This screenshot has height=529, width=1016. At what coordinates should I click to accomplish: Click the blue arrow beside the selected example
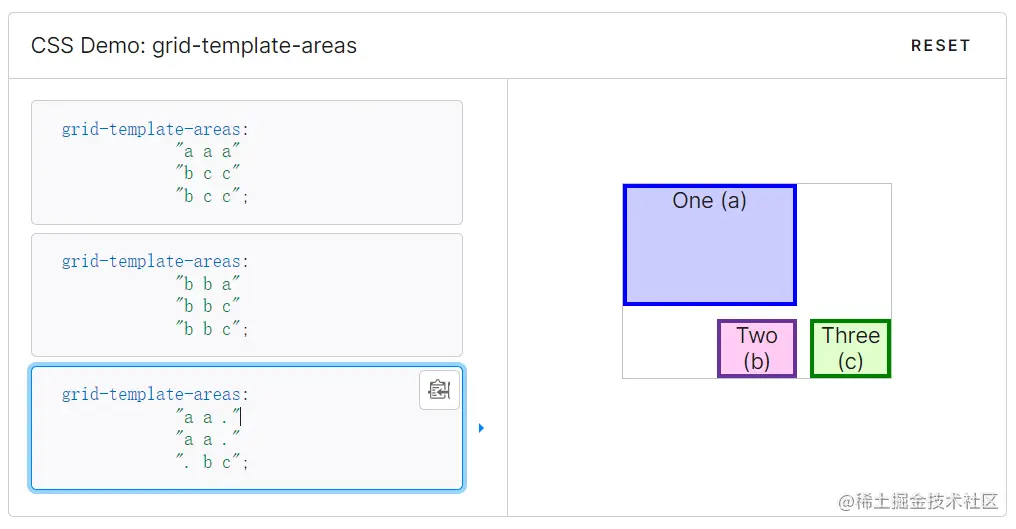481,428
